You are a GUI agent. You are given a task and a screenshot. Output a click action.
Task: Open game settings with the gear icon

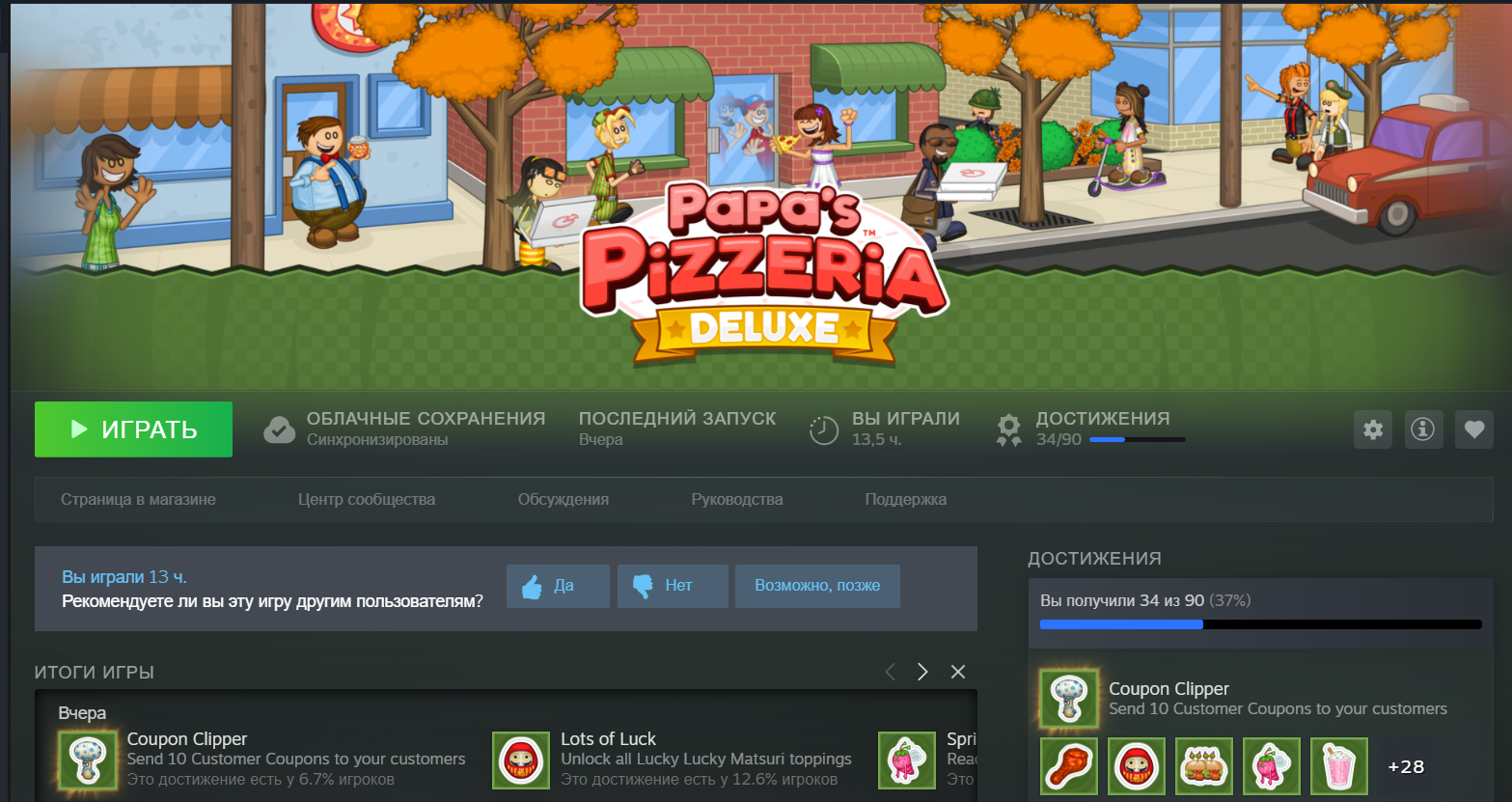pos(1373,429)
